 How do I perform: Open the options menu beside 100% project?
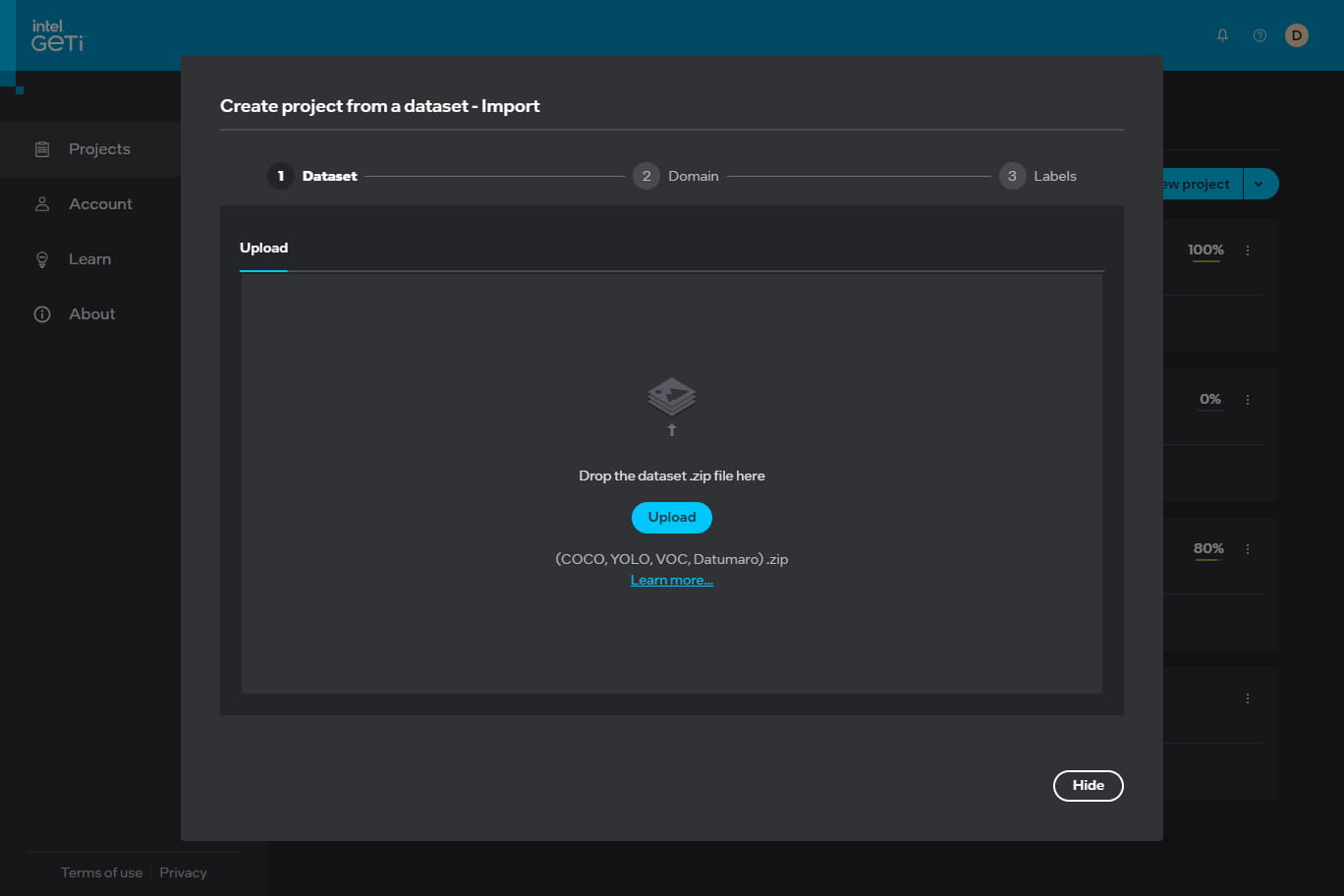1248,251
